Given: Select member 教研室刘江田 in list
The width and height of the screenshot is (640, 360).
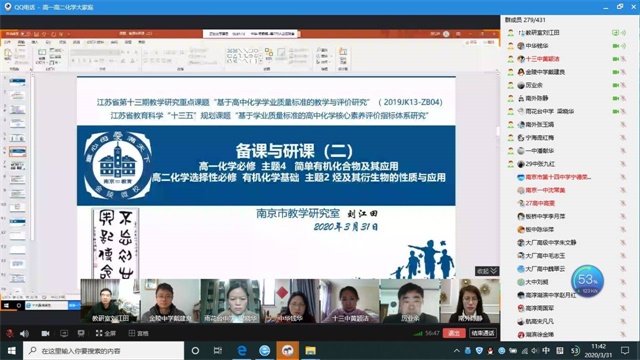Looking at the screenshot, I should click(542, 33).
